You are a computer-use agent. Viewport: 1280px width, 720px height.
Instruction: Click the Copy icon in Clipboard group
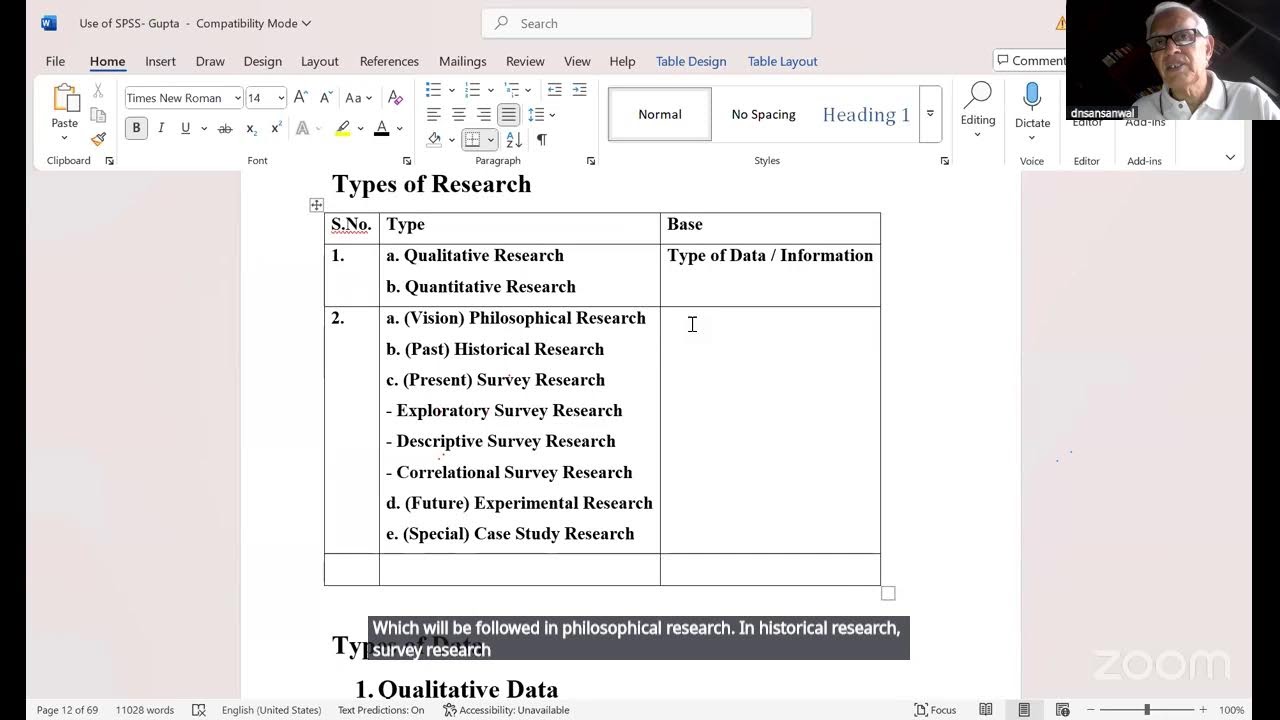coord(98,114)
